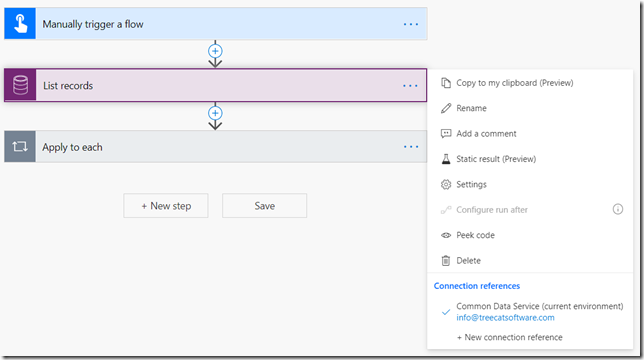This screenshot has width=644, height=360.
Task: Click the Add a comment speech bubble icon
Action: [x=446, y=133]
